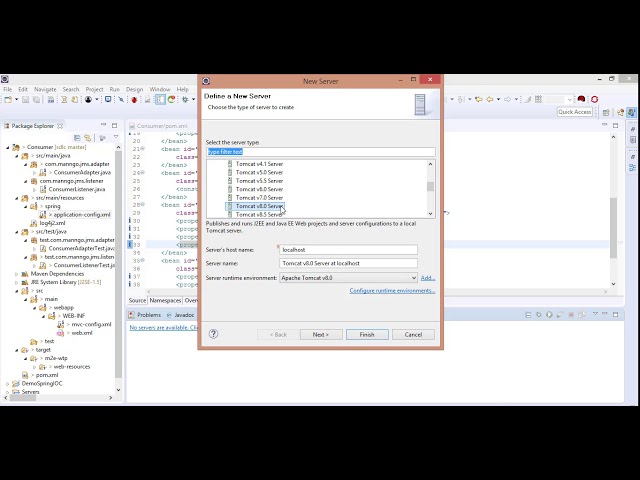Click the Cancel button

[413, 334]
